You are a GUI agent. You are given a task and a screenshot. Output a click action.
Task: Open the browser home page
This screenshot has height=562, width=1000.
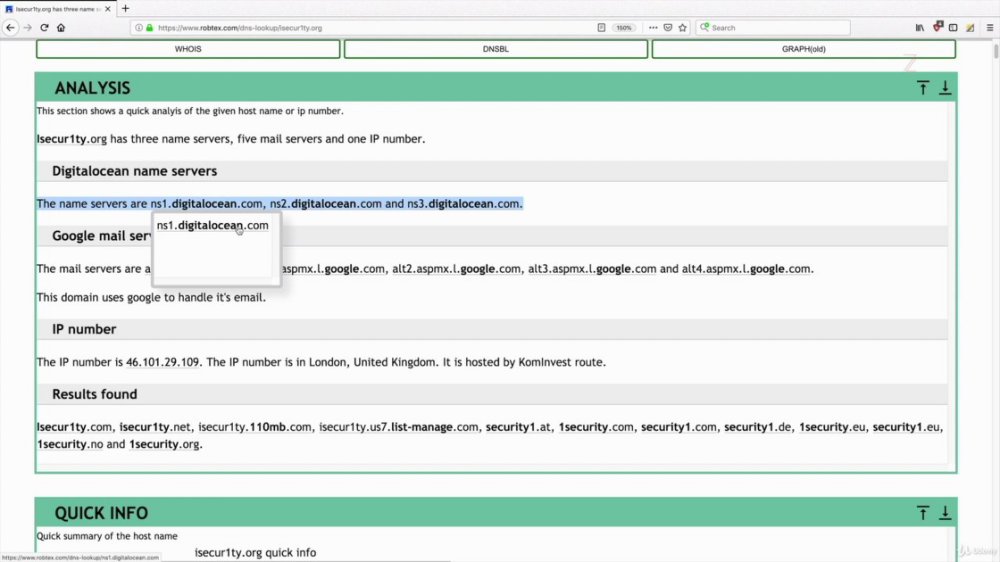click(61, 27)
